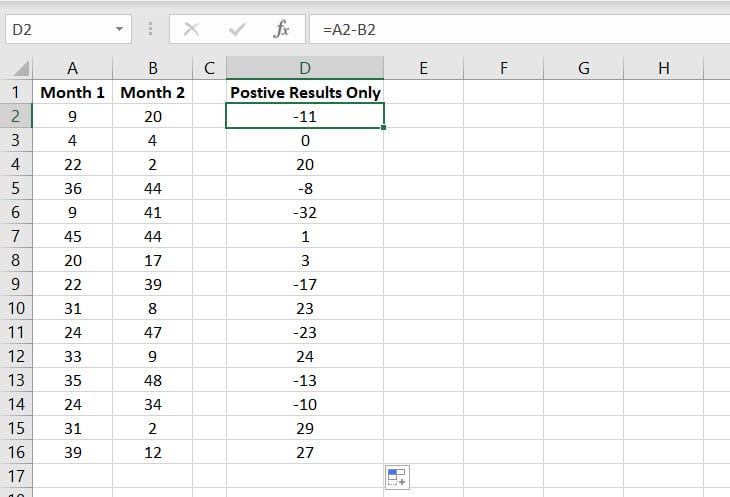Select row 17 header
730x497 pixels.
click(x=16, y=476)
